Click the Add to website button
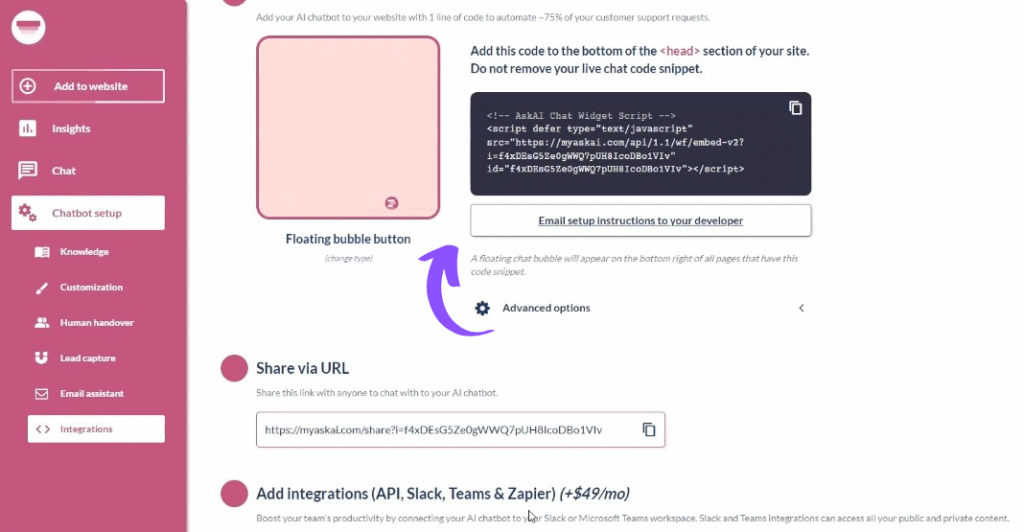Viewport: 1024px width, 532px height. pos(88,86)
